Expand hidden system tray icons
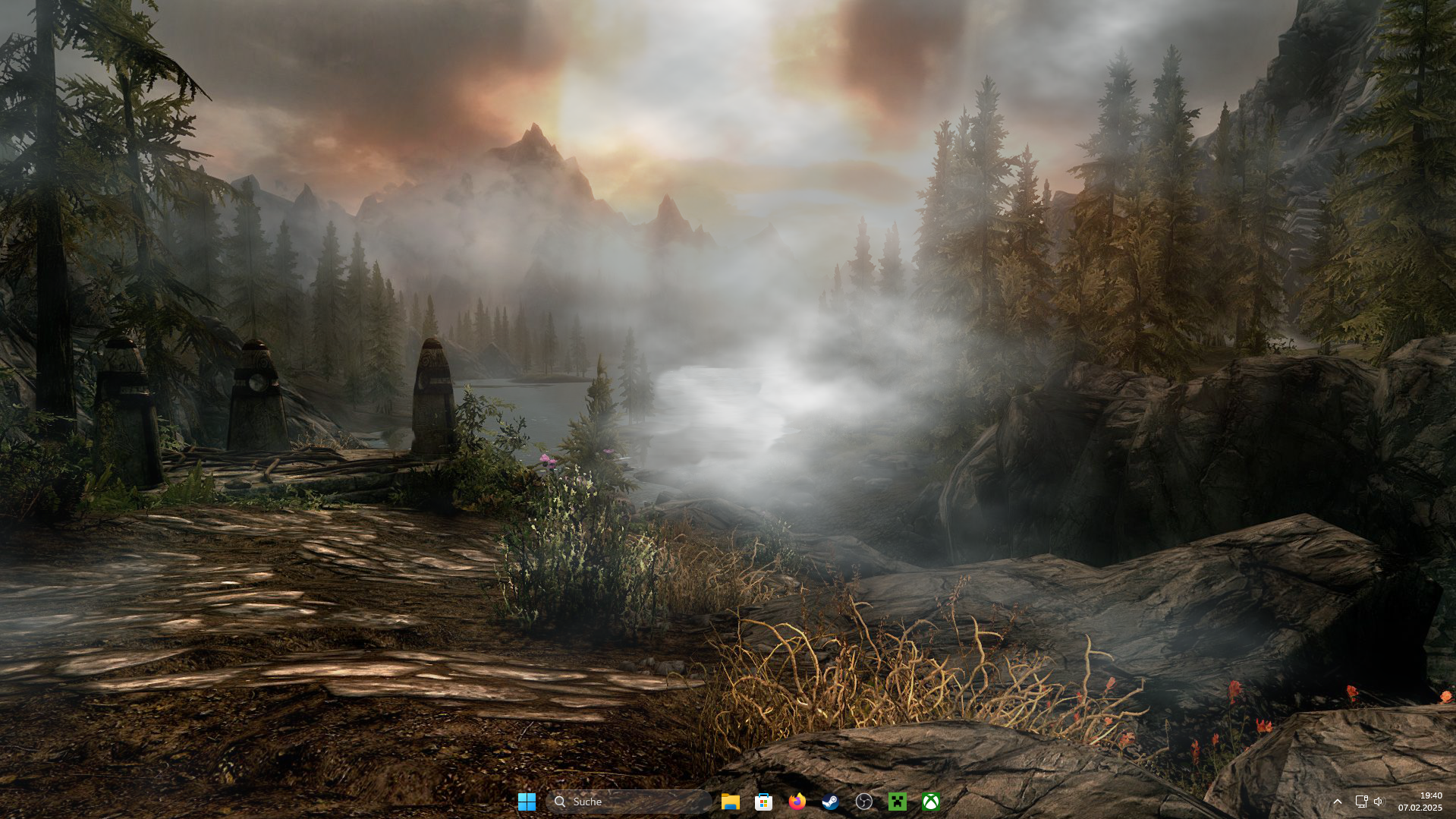The width and height of the screenshot is (1456, 819). coord(1338,802)
